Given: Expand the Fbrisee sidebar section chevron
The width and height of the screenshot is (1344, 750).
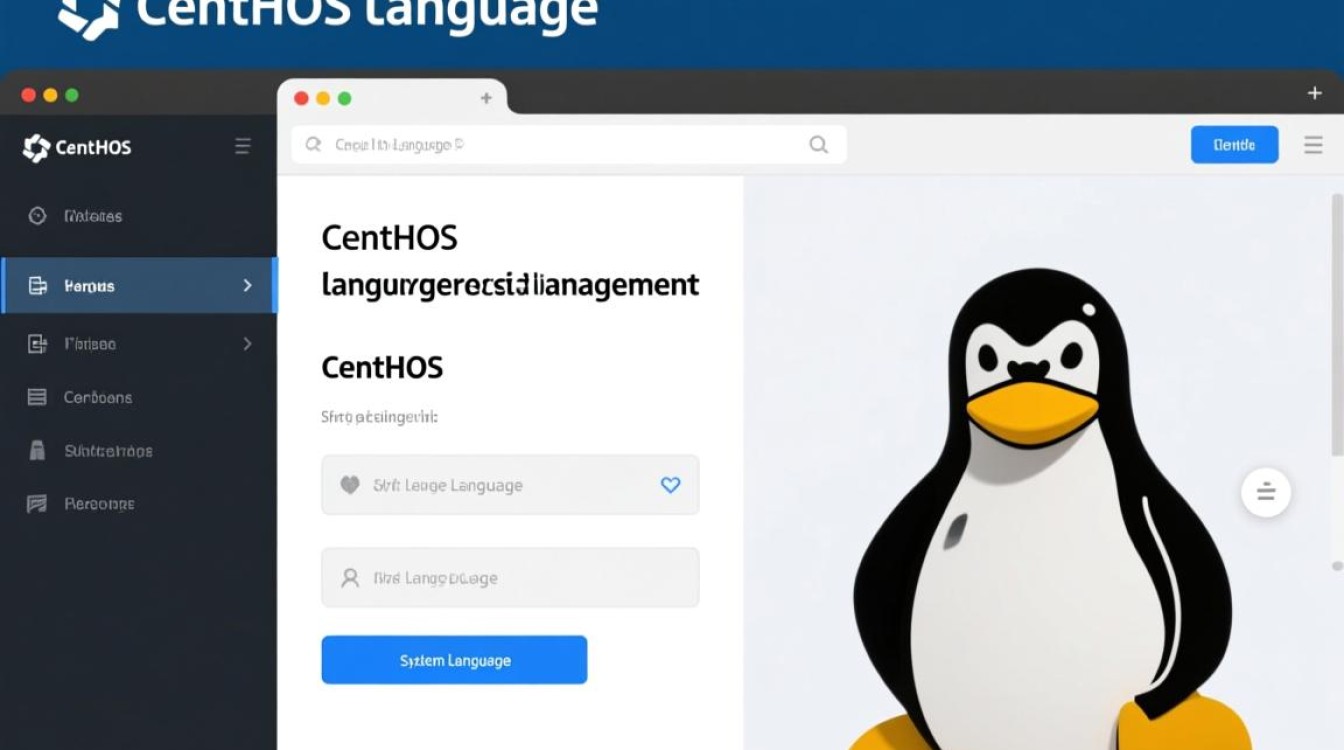Looking at the screenshot, I should [247, 344].
